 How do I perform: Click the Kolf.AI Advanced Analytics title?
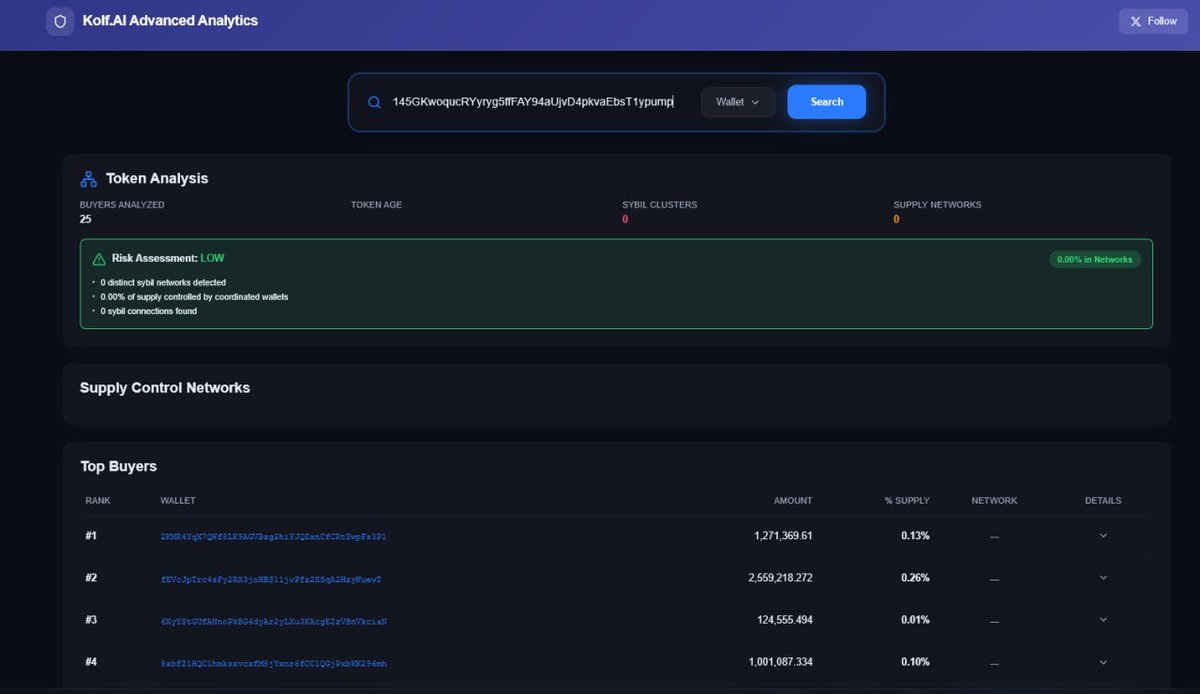click(x=170, y=20)
